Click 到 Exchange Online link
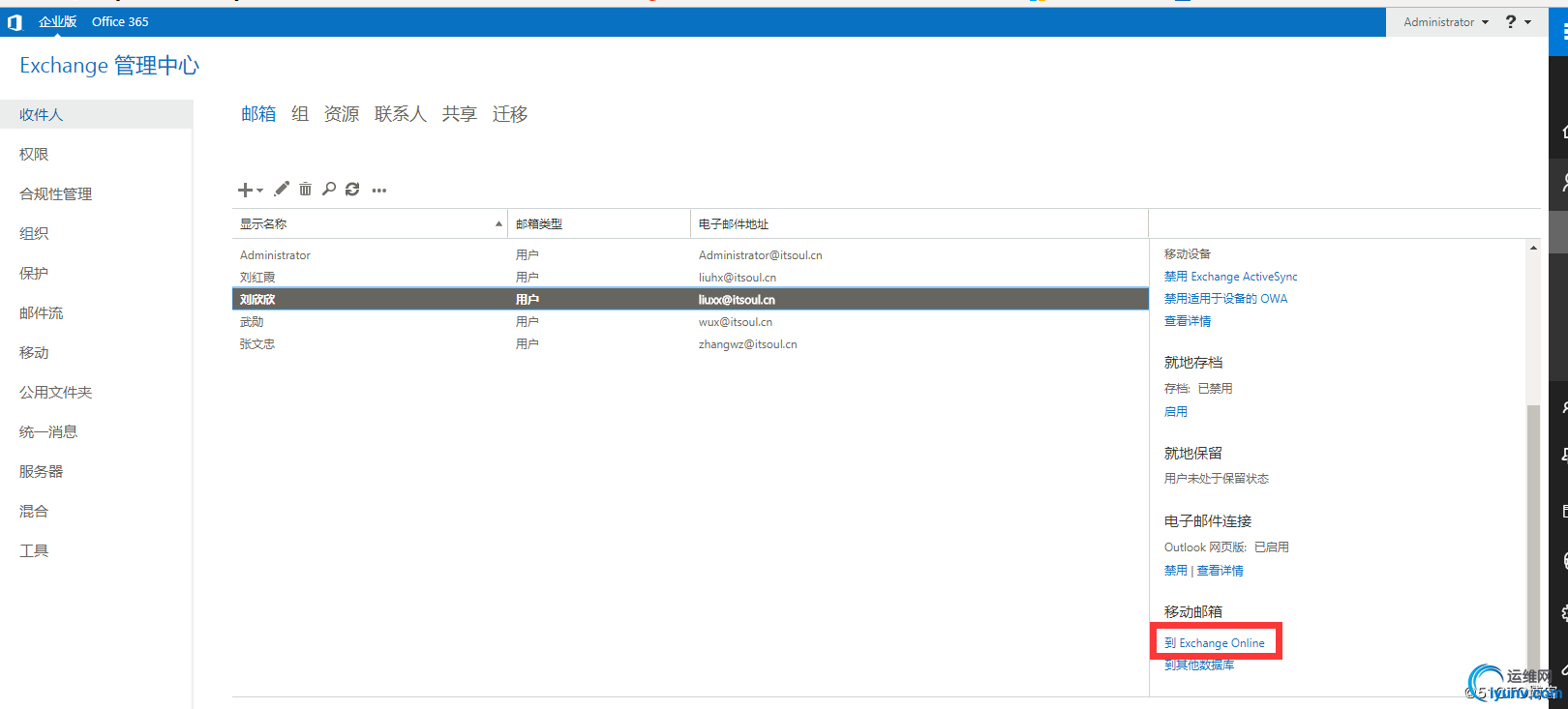The height and width of the screenshot is (709, 1568). pyautogui.click(x=1215, y=643)
